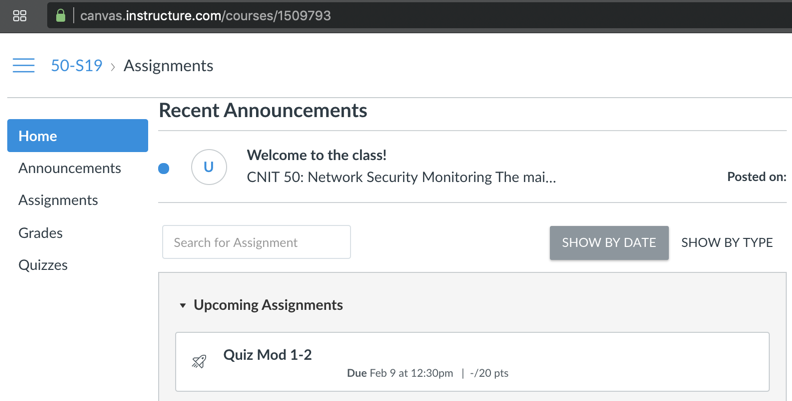Switch to SHOW BY TYPE view
The image size is (792, 401).
(726, 242)
